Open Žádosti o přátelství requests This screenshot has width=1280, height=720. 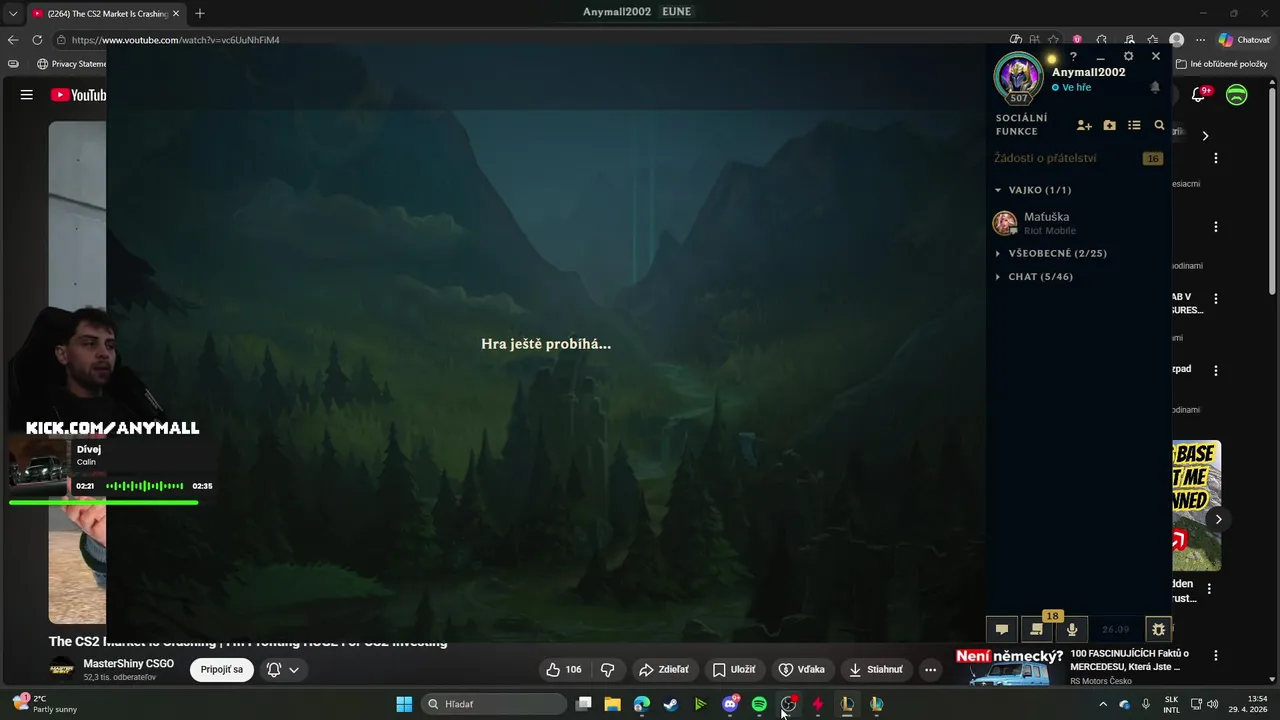click(x=1078, y=158)
